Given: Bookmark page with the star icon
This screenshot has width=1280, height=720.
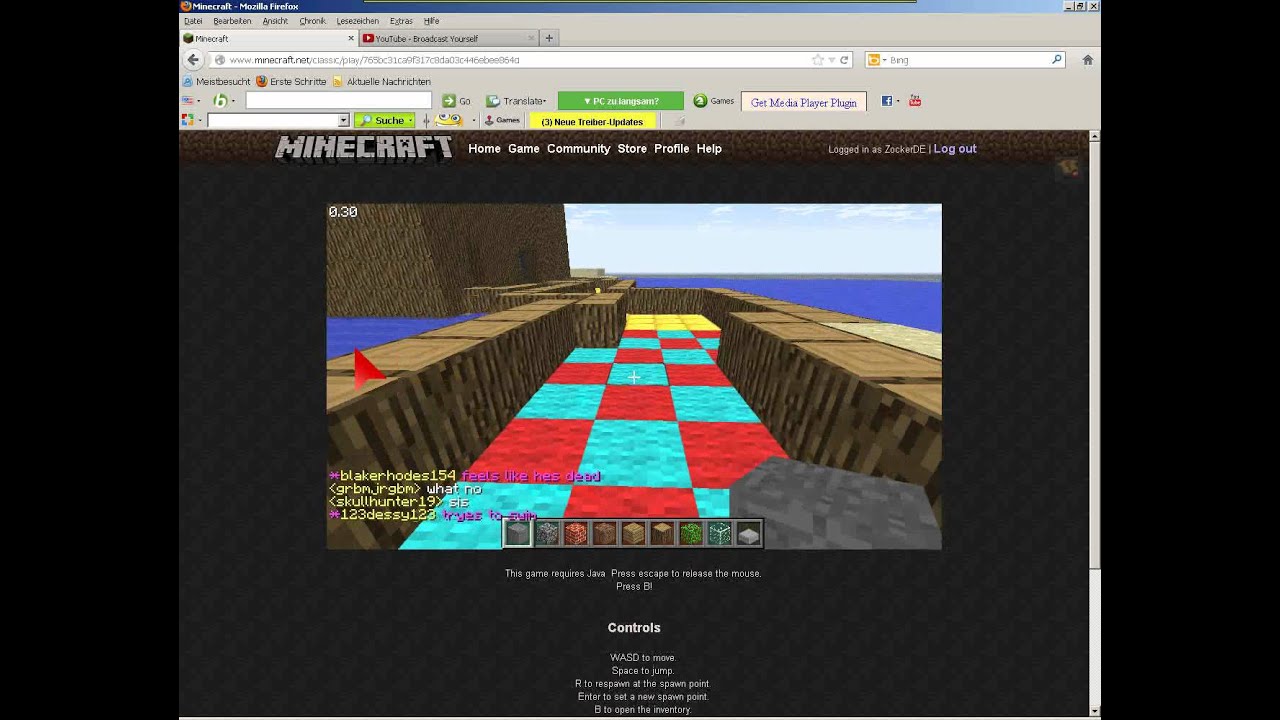Looking at the screenshot, I should tap(818, 60).
